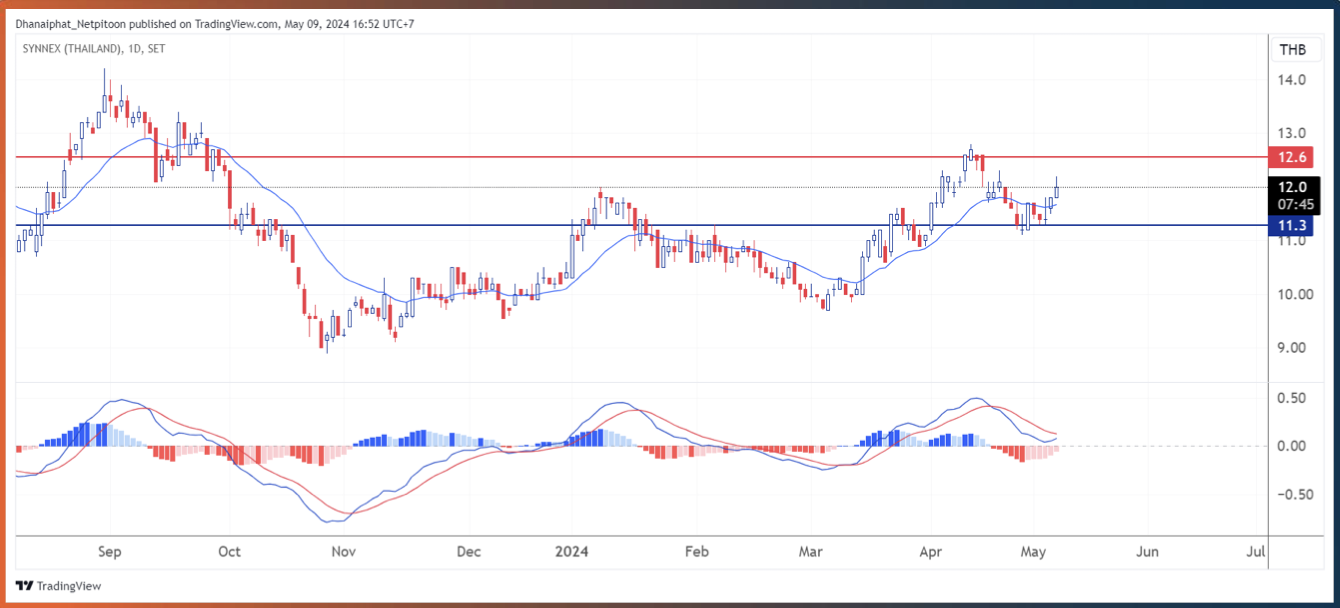Click the THB currency label
This screenshot has height=608, width=1340.
tap(1292, 50)
